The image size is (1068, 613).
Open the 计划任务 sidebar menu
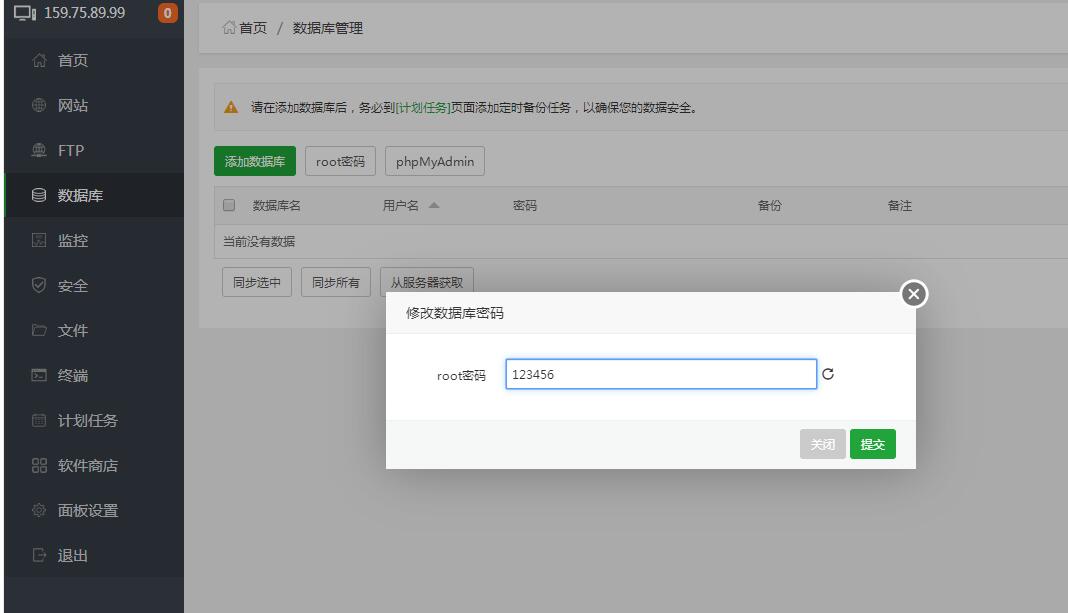point(87,421)
